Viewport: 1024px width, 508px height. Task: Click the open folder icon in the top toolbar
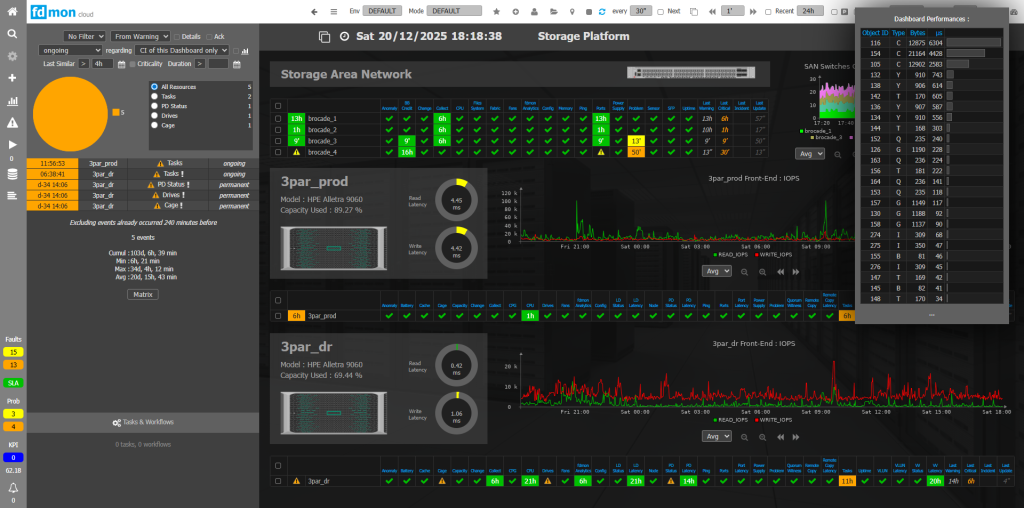pos(553,11)
